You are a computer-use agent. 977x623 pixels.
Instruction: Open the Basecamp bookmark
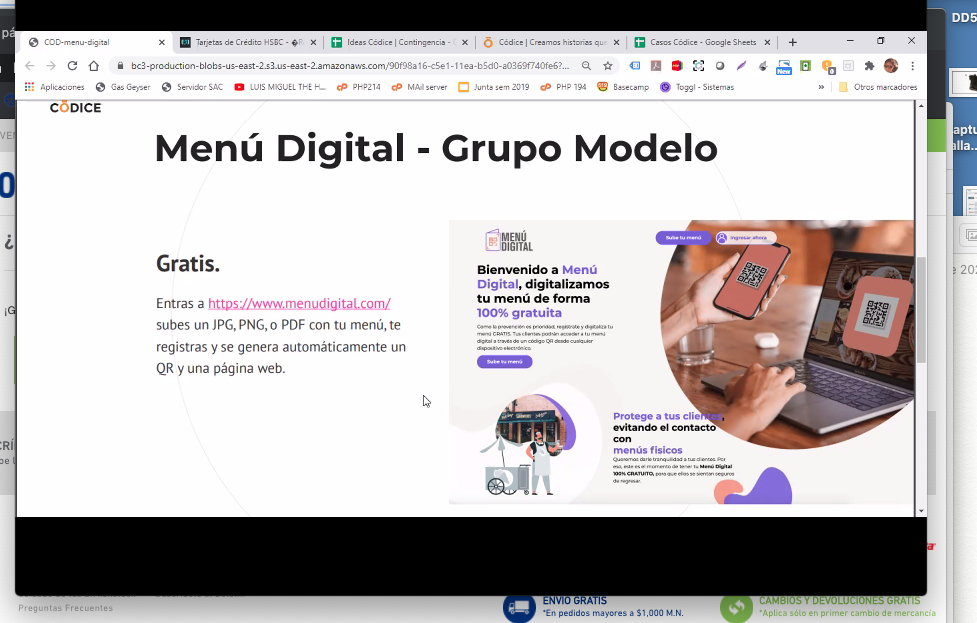623,87
